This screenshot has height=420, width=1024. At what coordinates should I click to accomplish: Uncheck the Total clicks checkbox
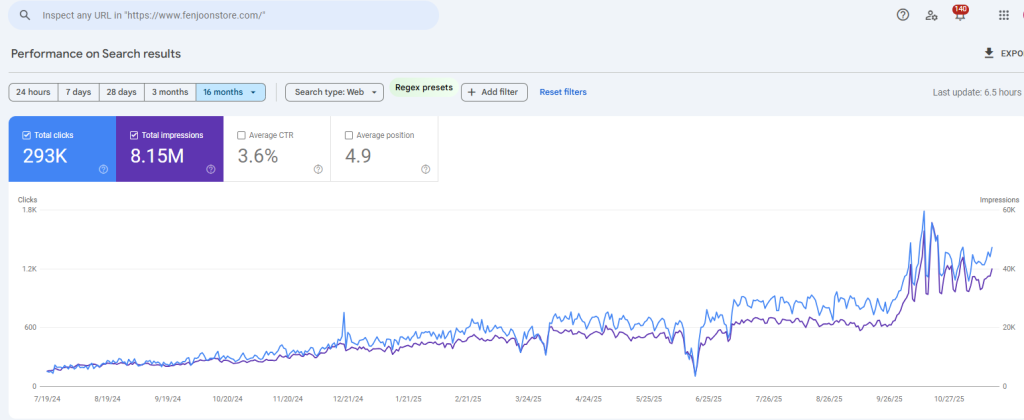point(27,135)
